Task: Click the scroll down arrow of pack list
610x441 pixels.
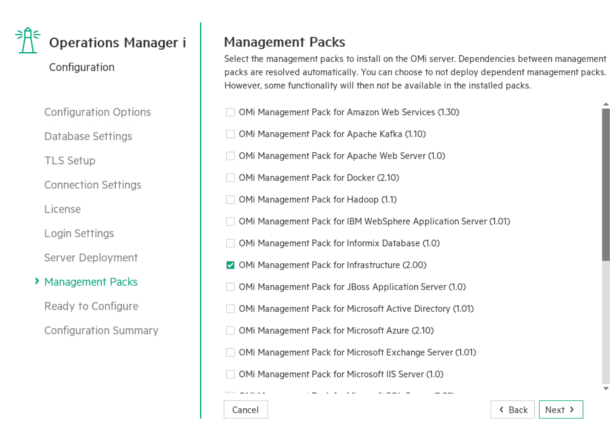Action: tap(606, 388)
